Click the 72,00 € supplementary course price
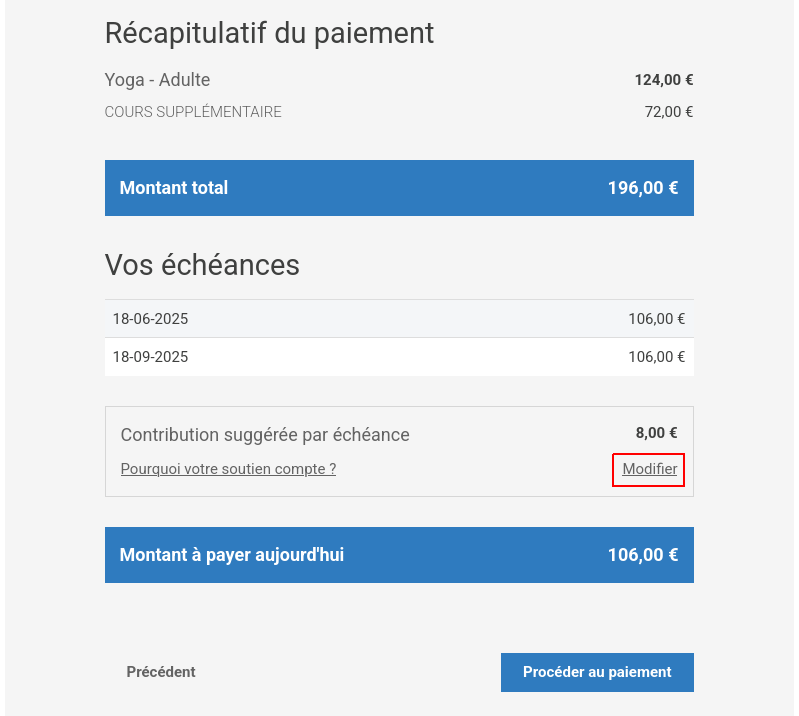 pos(669,112)
